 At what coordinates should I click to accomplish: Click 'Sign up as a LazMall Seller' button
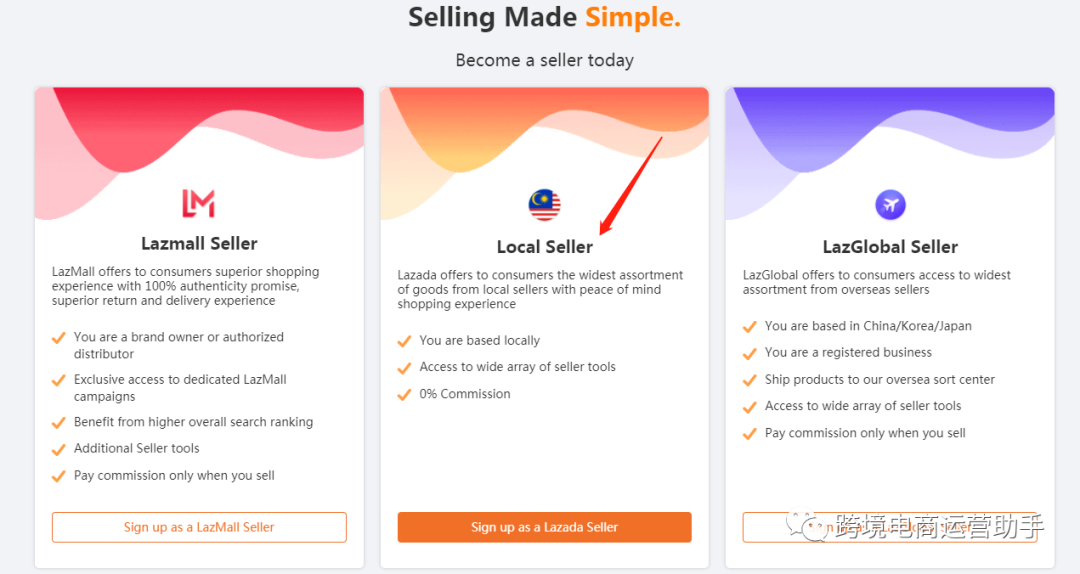pyautogui.click(x=199, y=527)
